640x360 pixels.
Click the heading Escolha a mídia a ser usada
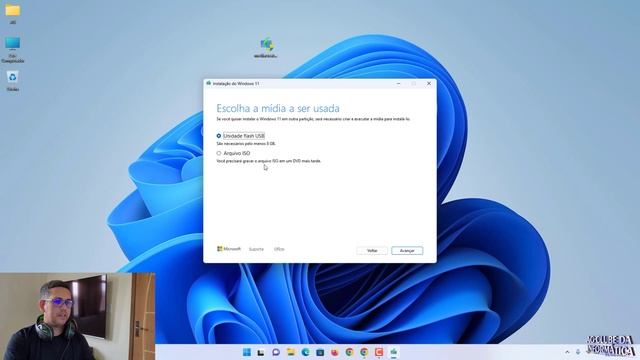[x=278, y=109]
